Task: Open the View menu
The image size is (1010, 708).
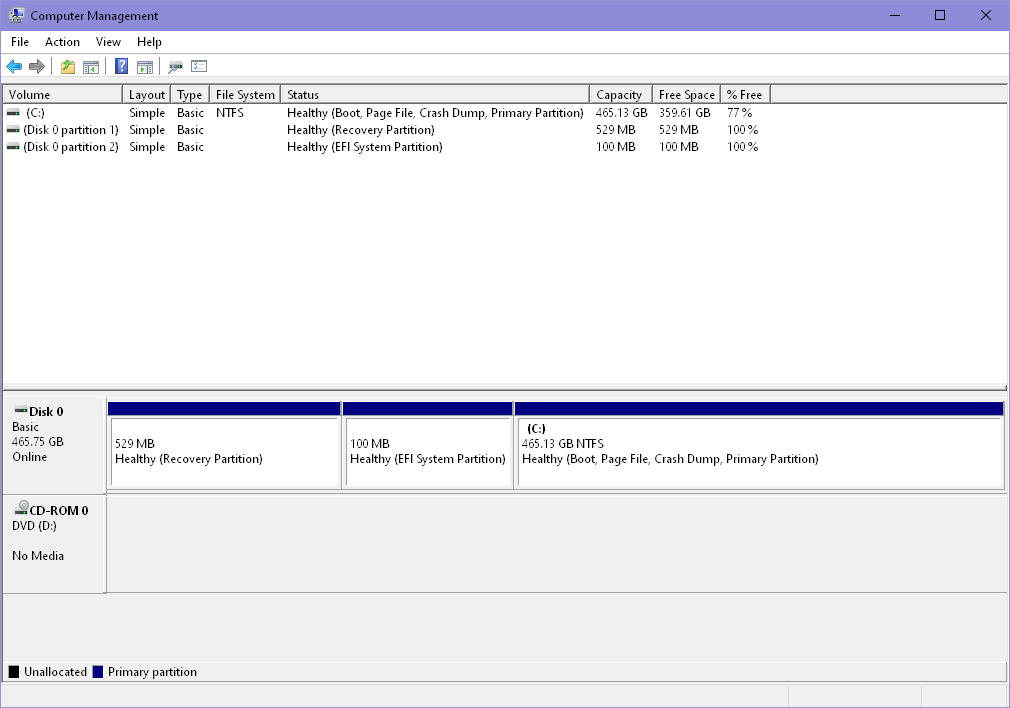Action: click(x=108, y=42)
